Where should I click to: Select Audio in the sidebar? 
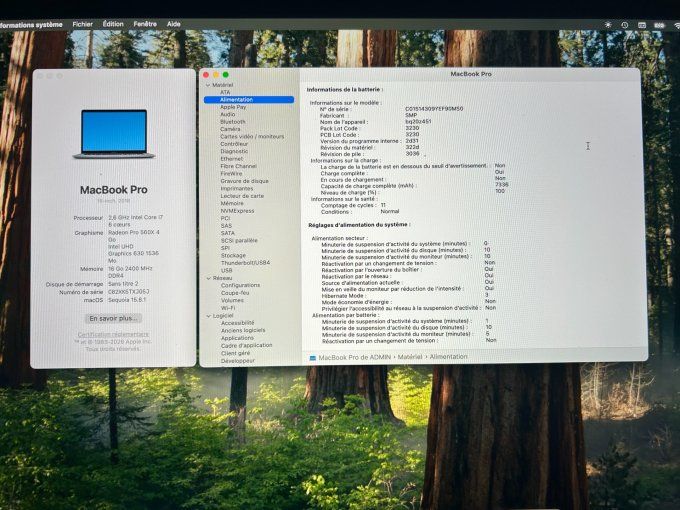[x=228, y=114]
